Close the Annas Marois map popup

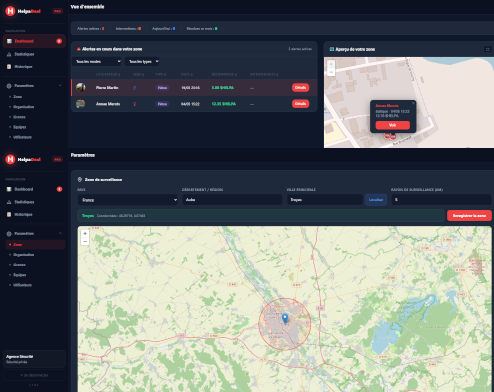tap(413, 103)
